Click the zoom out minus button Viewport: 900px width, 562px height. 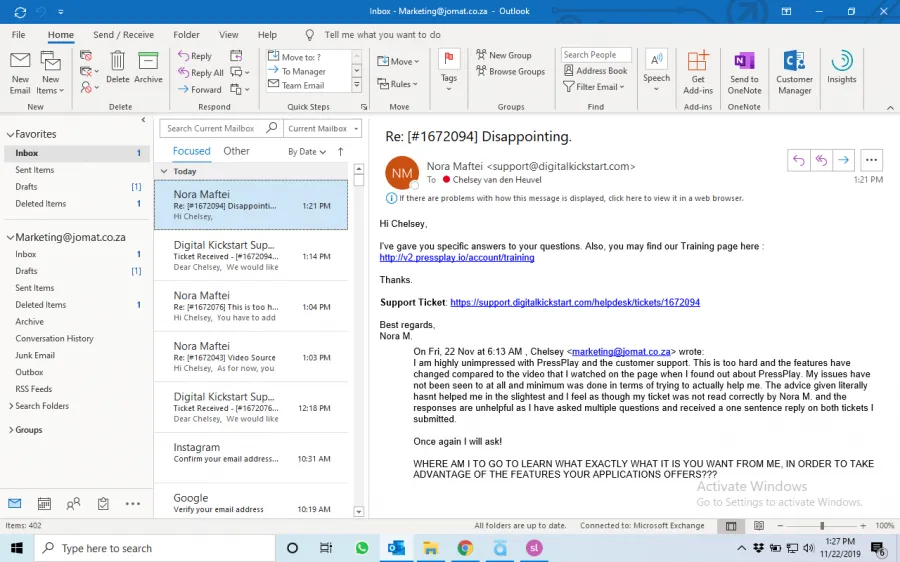(x=780, y=525)
